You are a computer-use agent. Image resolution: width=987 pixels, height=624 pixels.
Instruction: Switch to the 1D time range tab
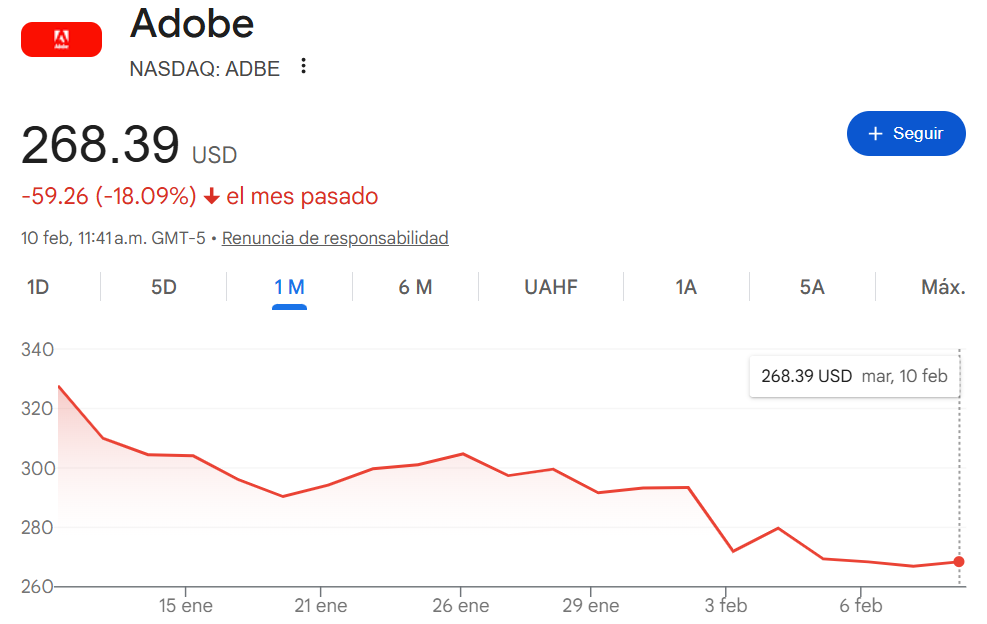38,288
